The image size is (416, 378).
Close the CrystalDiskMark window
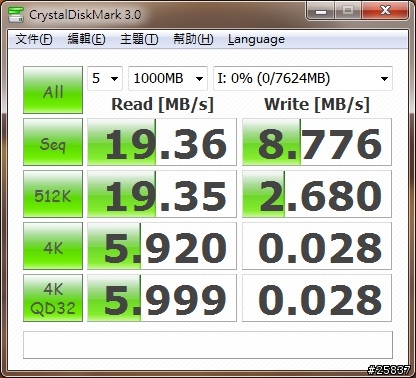point(385,11)
